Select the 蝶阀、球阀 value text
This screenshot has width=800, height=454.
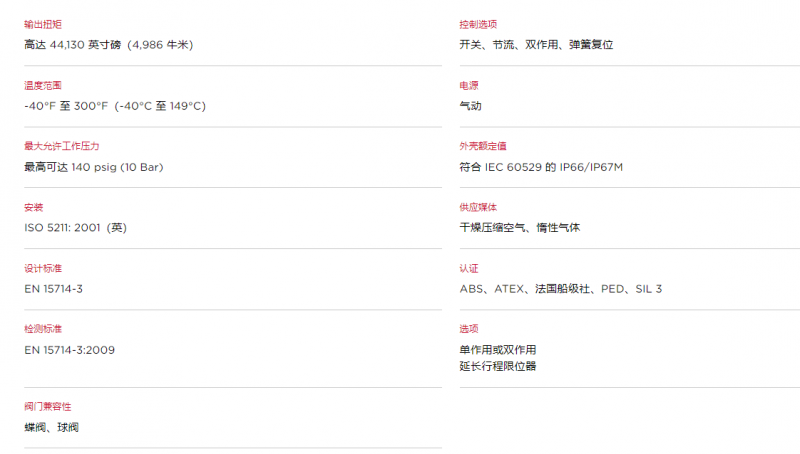[52, 427]
